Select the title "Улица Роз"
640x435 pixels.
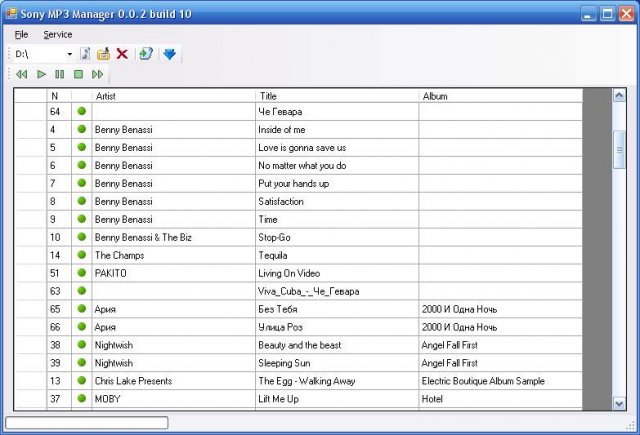tap(280, 327)
